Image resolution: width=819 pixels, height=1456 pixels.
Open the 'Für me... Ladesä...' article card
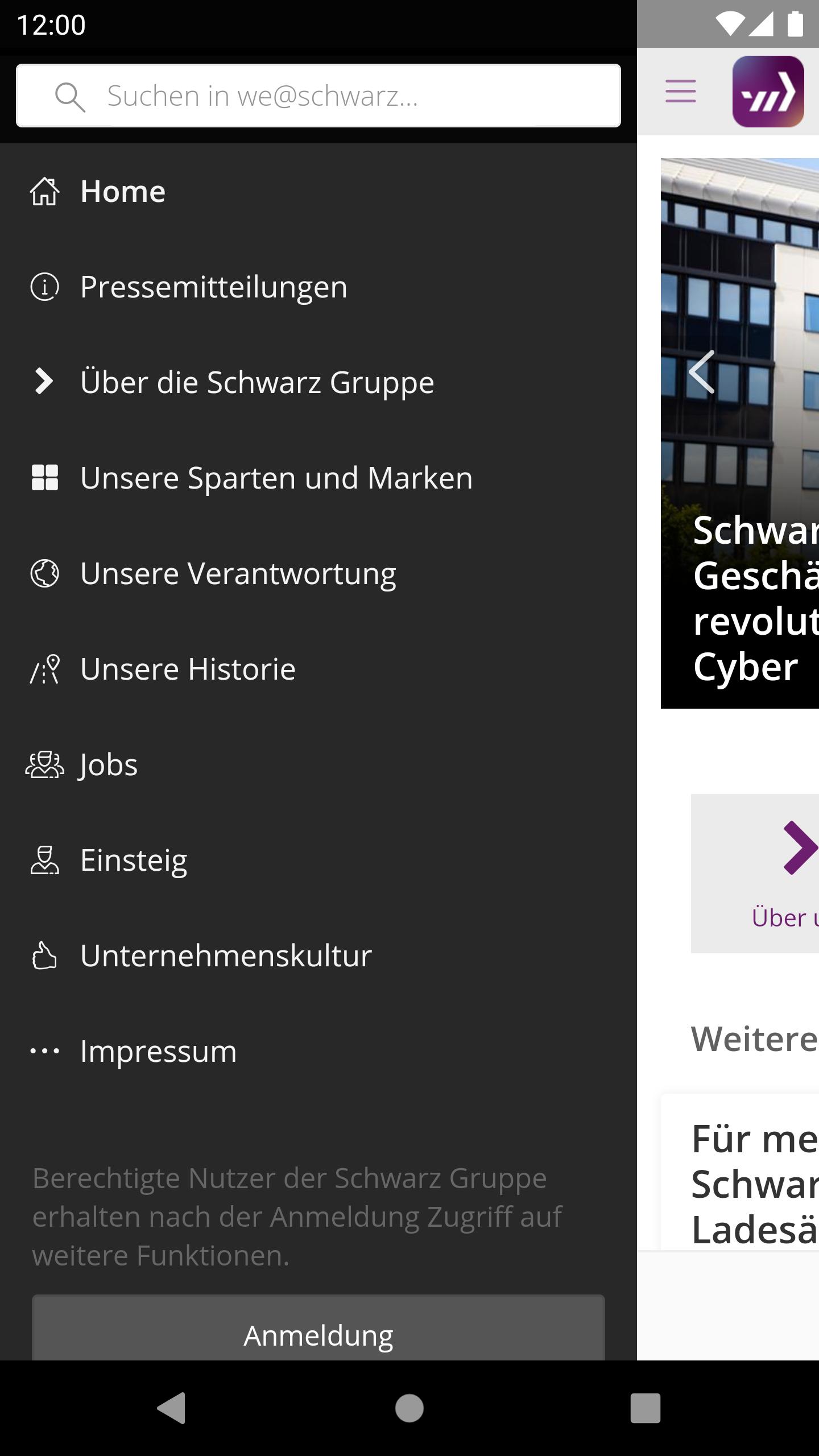tap(740, 1172)
